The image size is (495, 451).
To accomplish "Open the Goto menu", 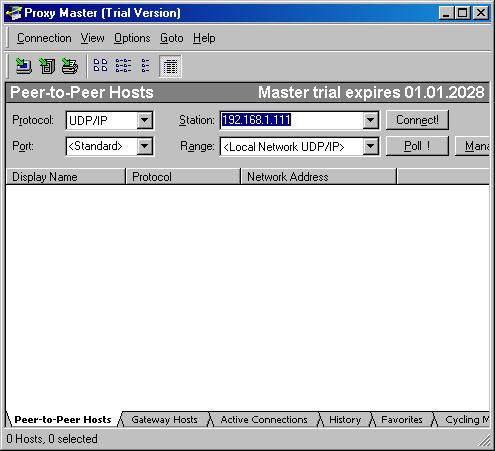I will click(171, 38).
